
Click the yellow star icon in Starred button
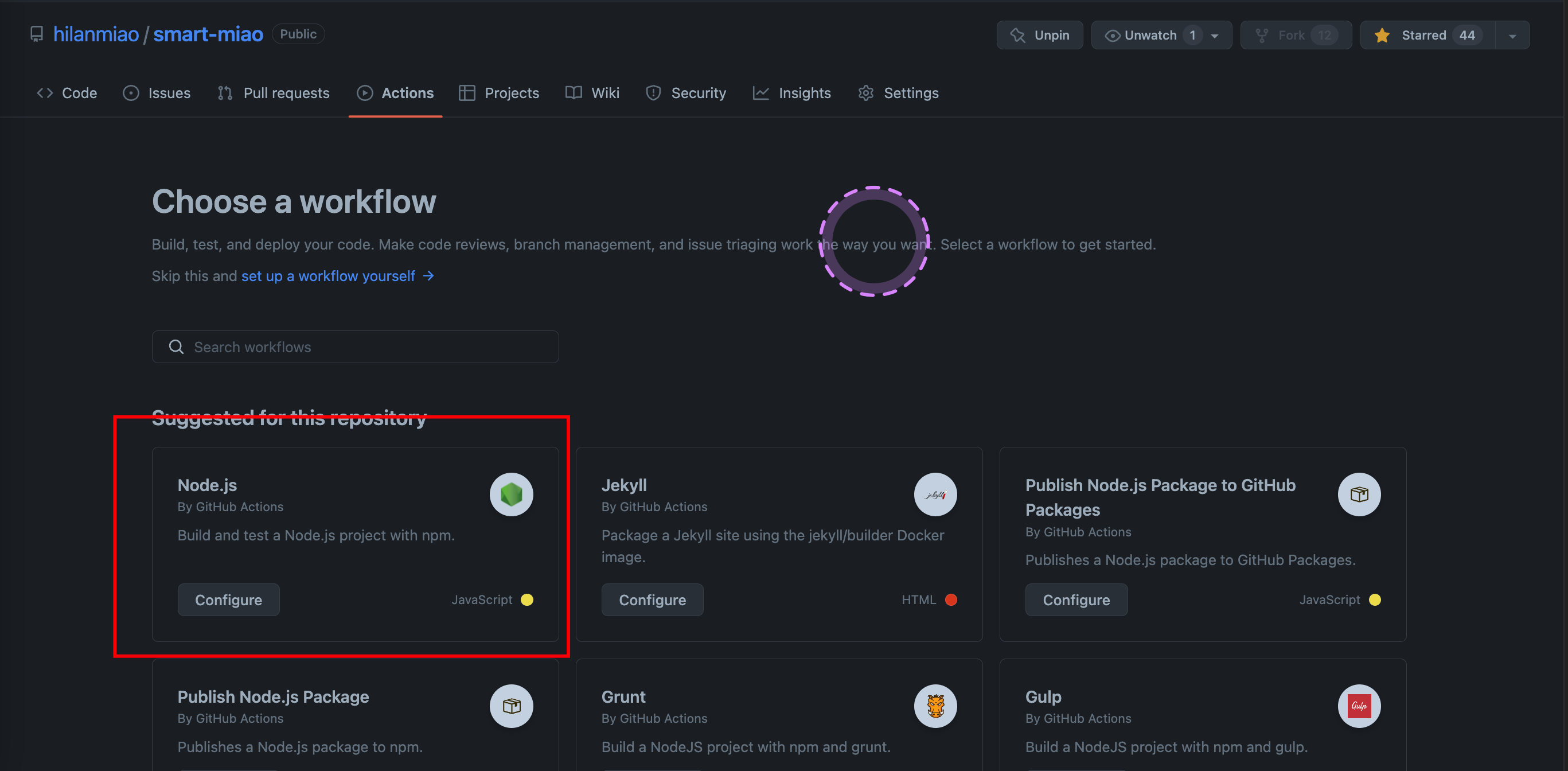click(1382, 36)
